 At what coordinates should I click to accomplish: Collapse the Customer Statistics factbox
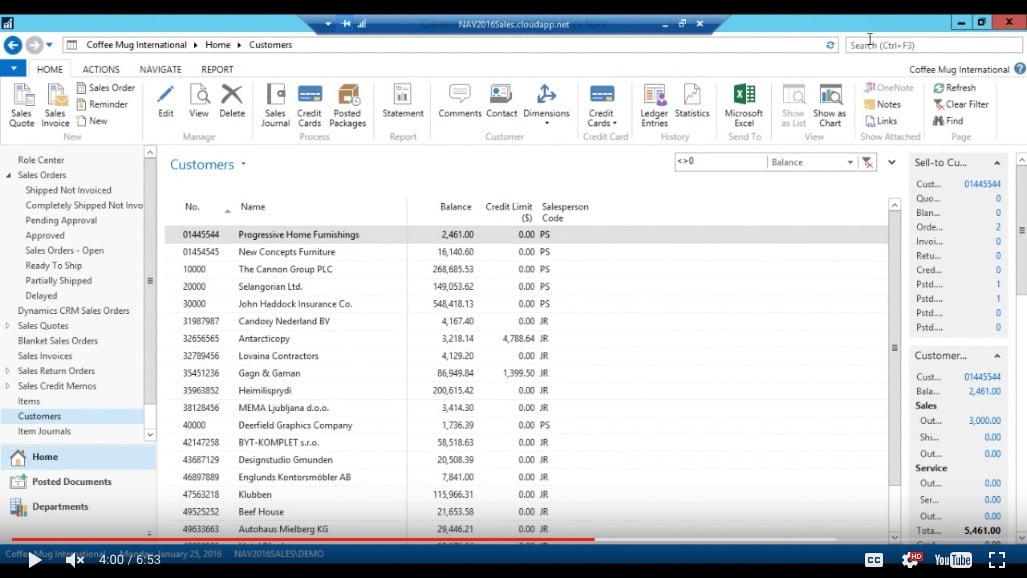coord(997,356)
